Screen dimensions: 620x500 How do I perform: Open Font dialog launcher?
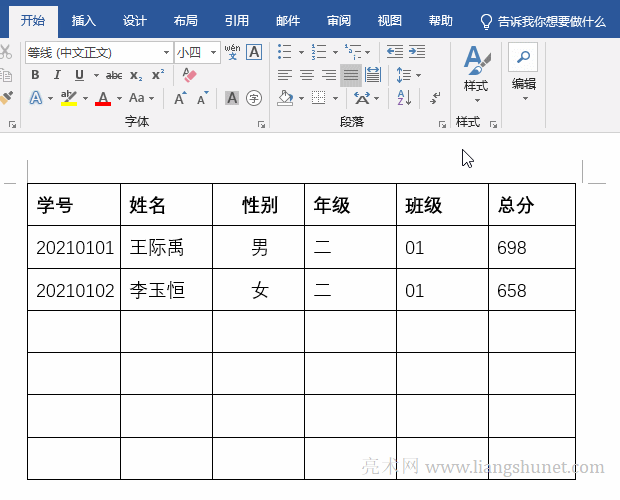coord(261,125)
